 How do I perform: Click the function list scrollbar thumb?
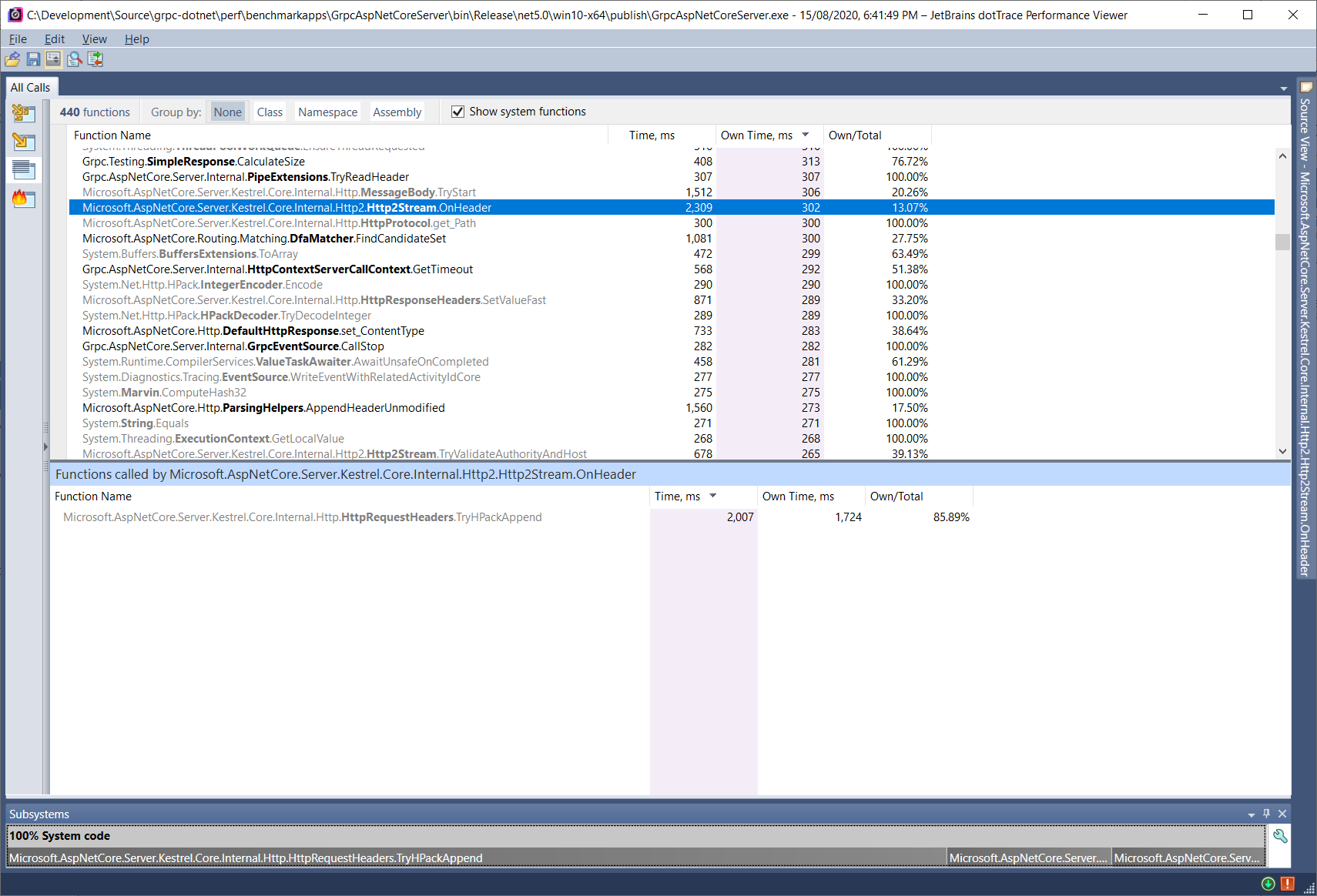(1282, 242)
